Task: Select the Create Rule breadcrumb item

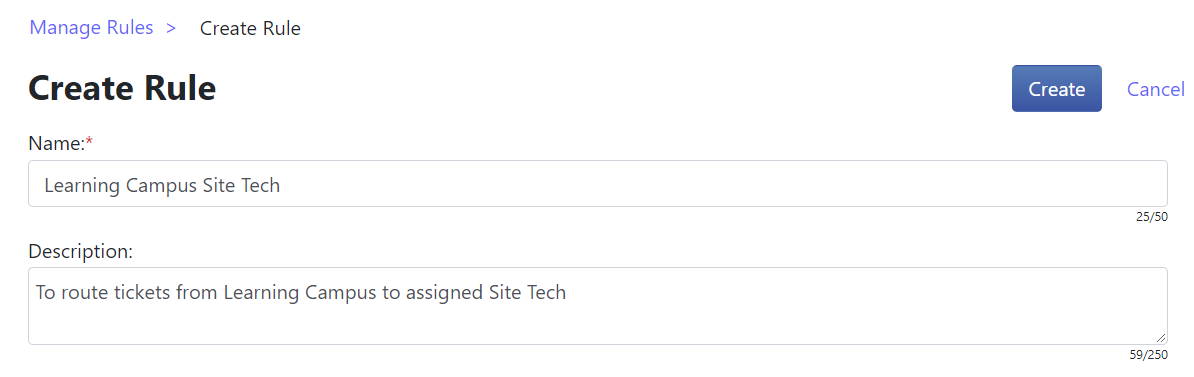Action: click(250, 29)
